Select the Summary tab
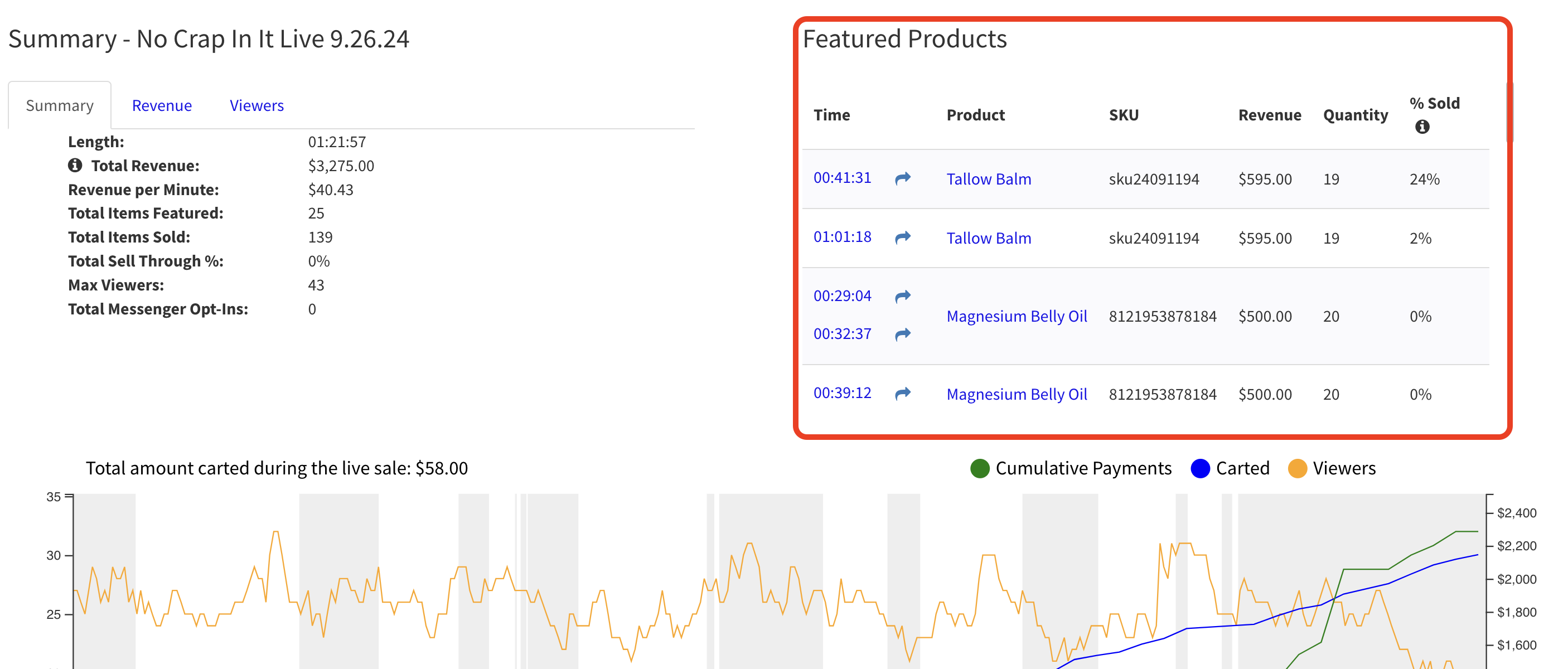1568x669 pixels. tap(60, 106)
